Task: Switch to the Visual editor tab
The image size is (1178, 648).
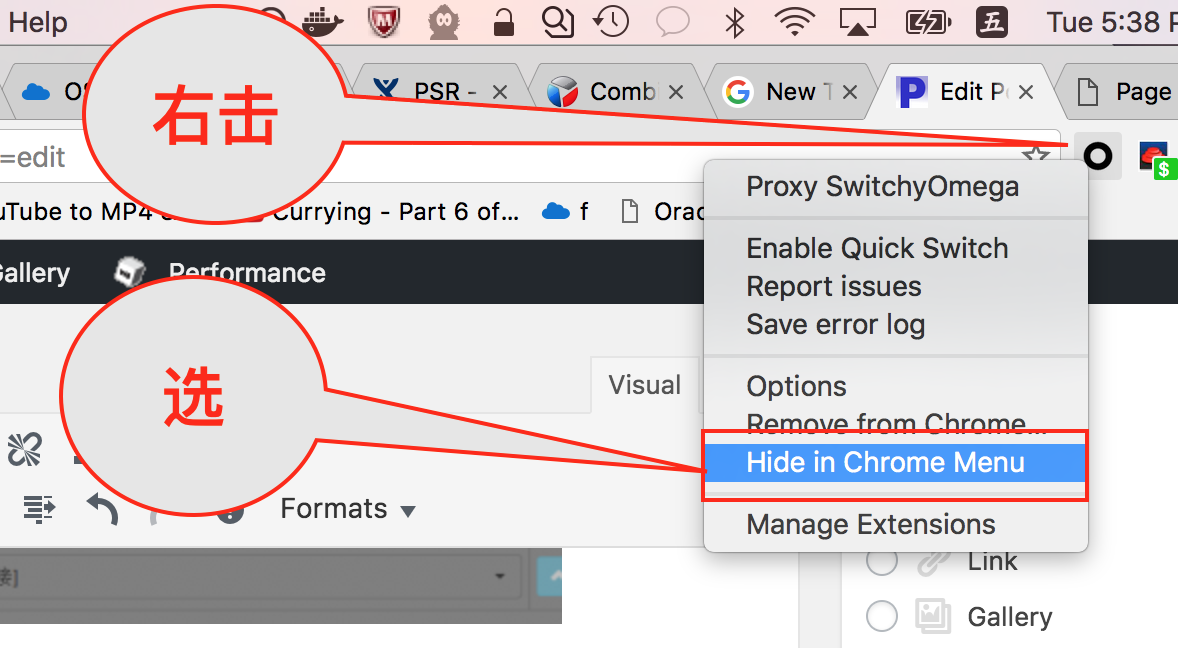Action: [x=645, y=385]
